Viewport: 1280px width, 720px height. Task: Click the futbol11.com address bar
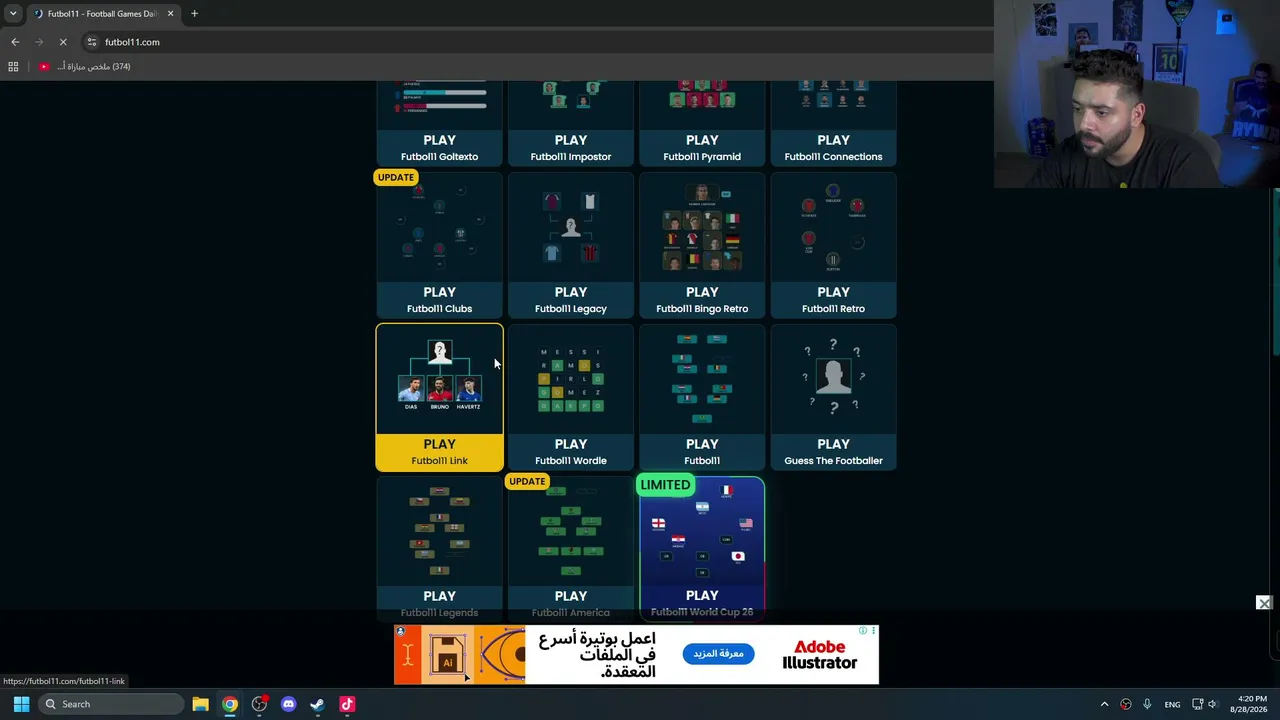point(540,42)
